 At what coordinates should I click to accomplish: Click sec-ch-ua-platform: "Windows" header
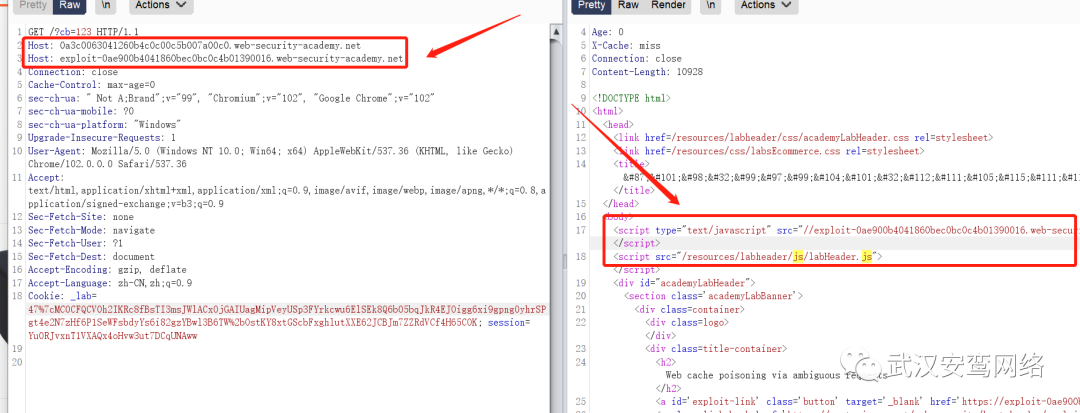105,125
